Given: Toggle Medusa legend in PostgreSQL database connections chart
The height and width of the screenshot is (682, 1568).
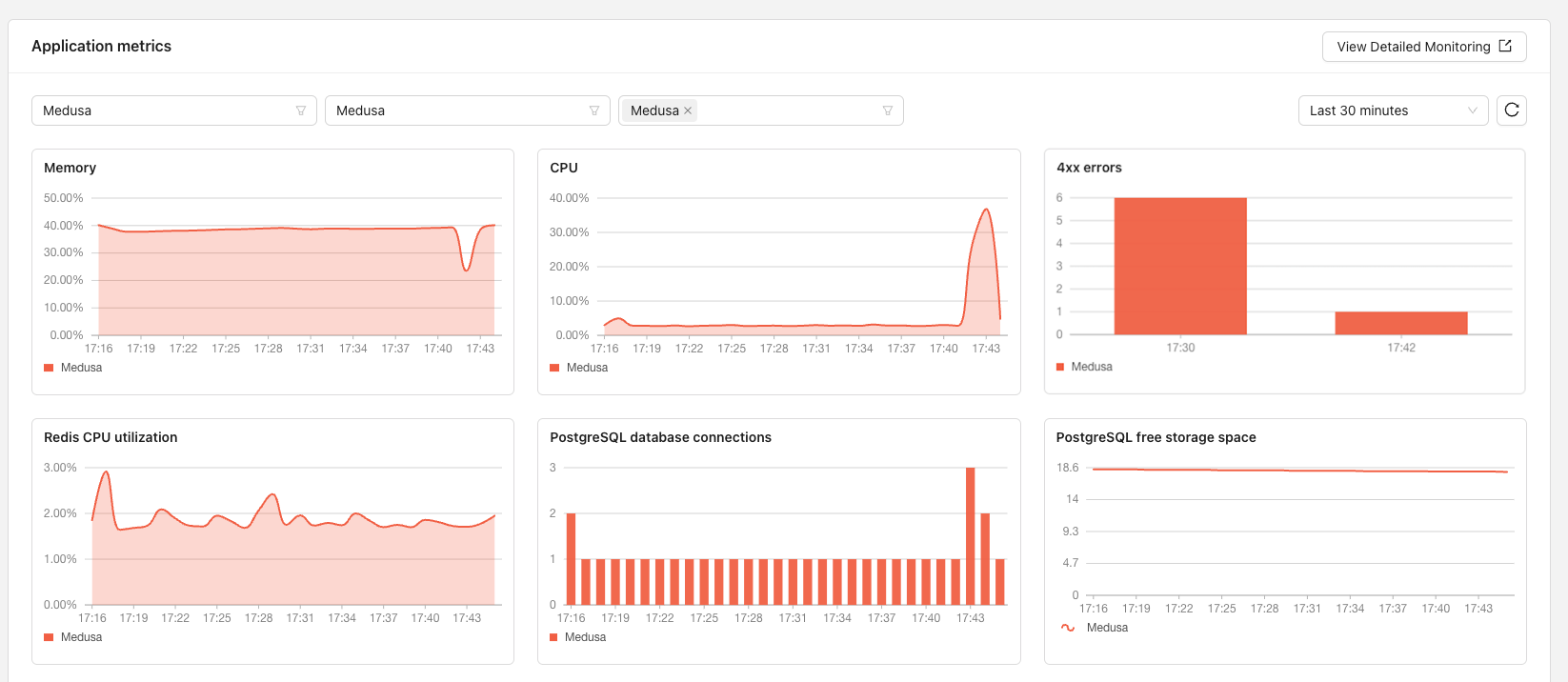Looking at the screenshot, I should [x=578, y=637].
